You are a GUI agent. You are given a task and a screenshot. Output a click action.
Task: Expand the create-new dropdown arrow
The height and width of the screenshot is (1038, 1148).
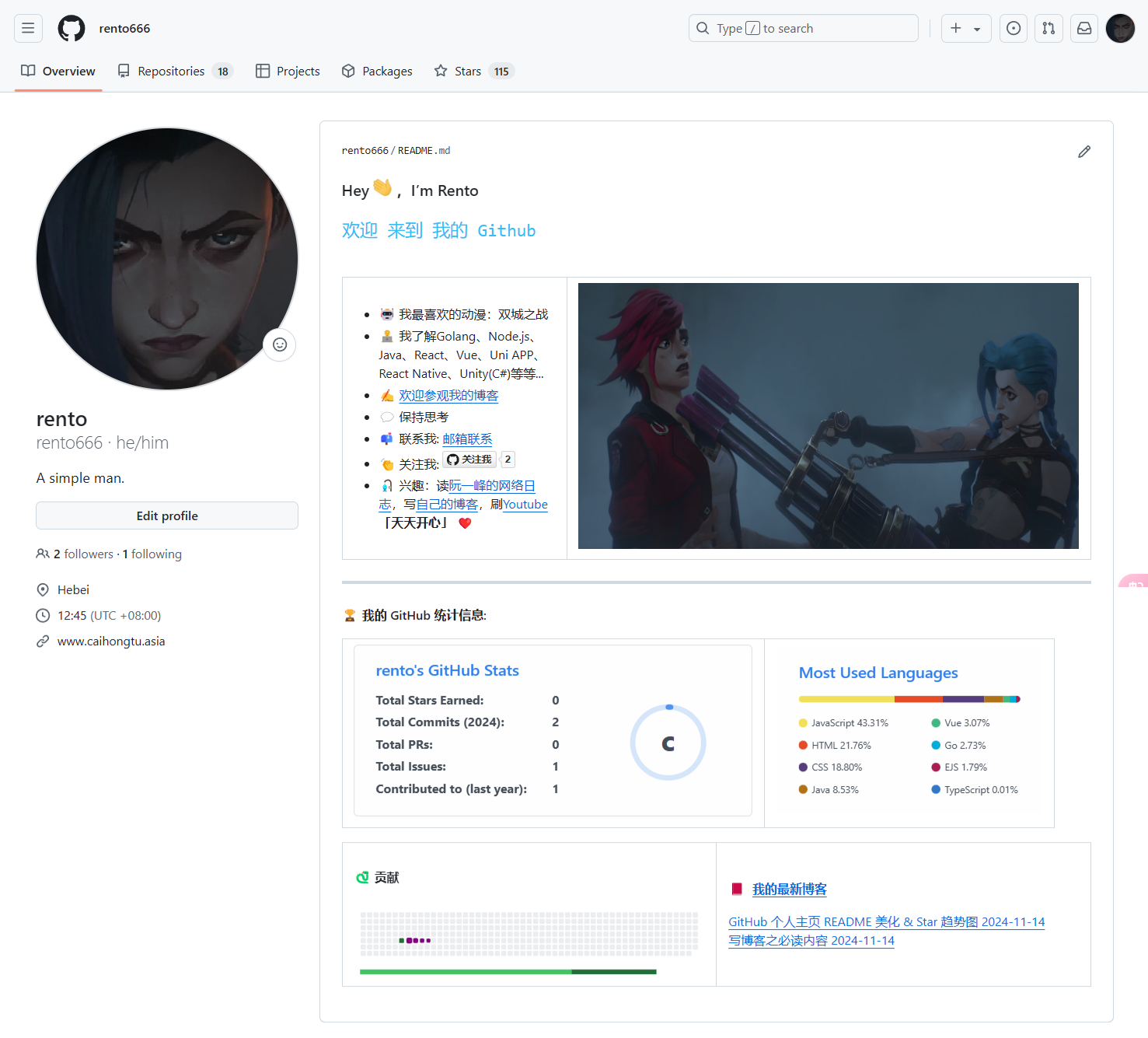pyautogui.click(x=977, y=29)
